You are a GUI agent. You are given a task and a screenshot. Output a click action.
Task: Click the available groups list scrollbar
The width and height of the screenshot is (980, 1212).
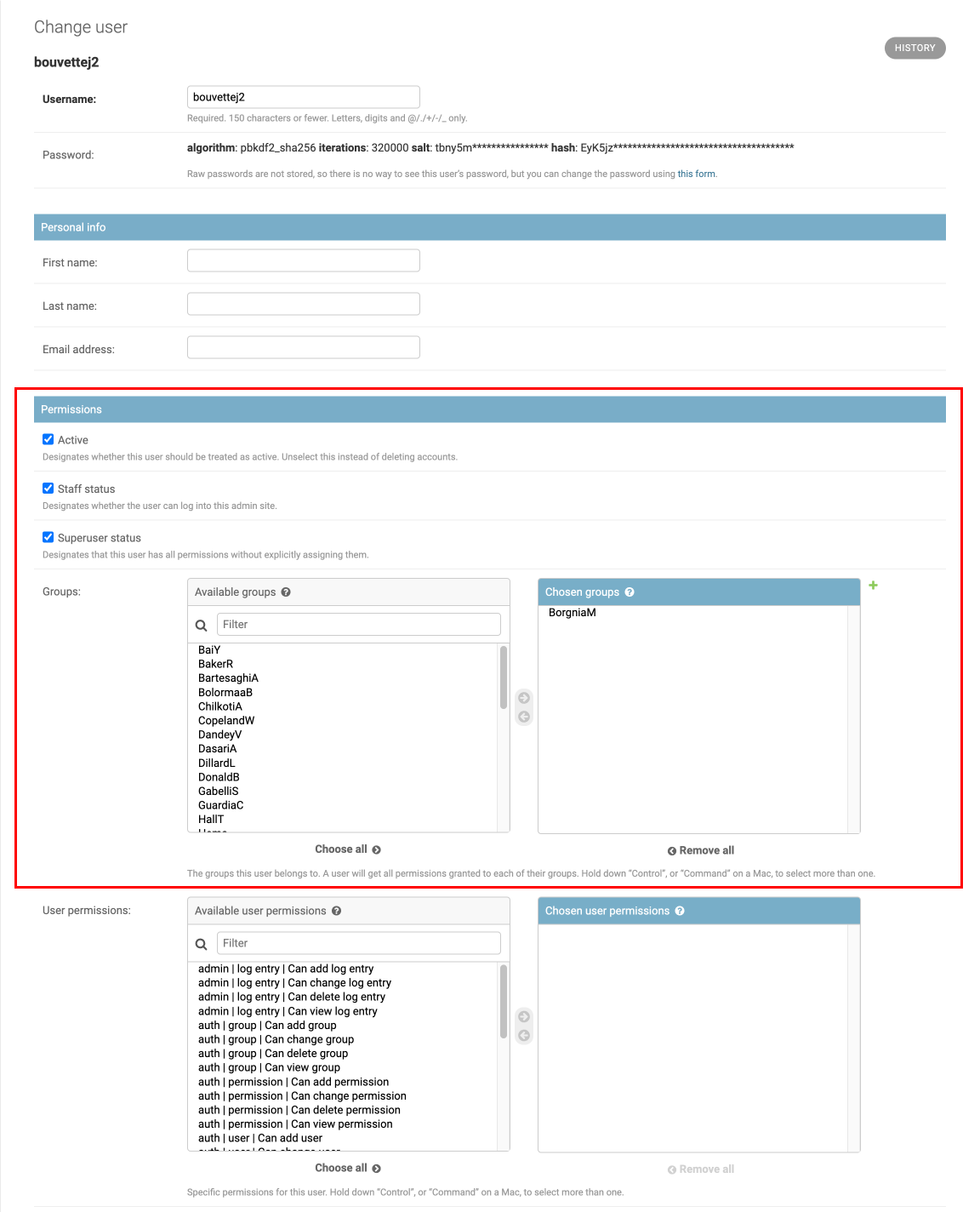click(x=504, y=677)
